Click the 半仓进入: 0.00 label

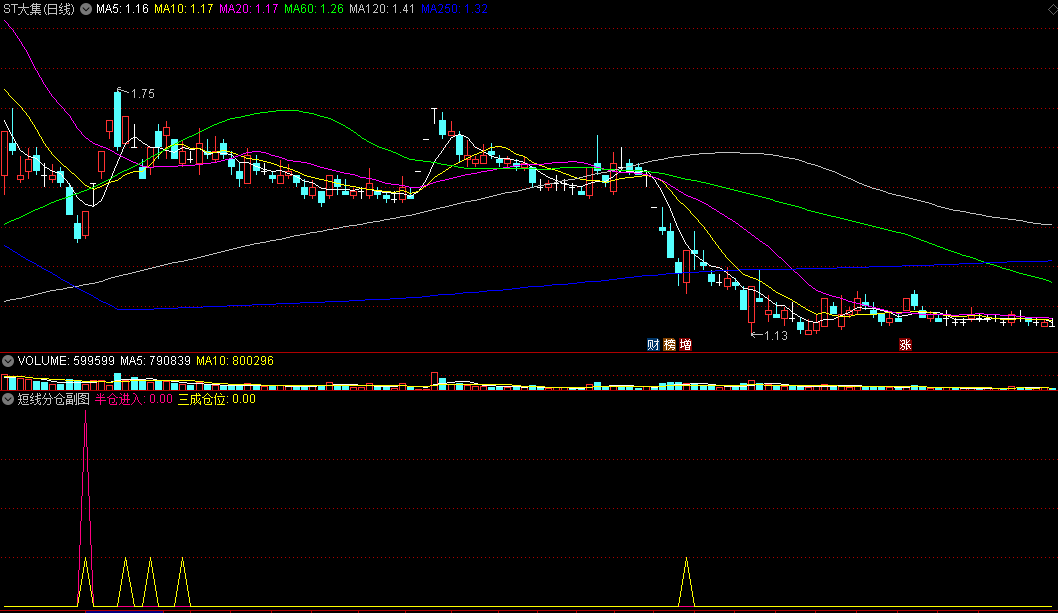(134, 399)
